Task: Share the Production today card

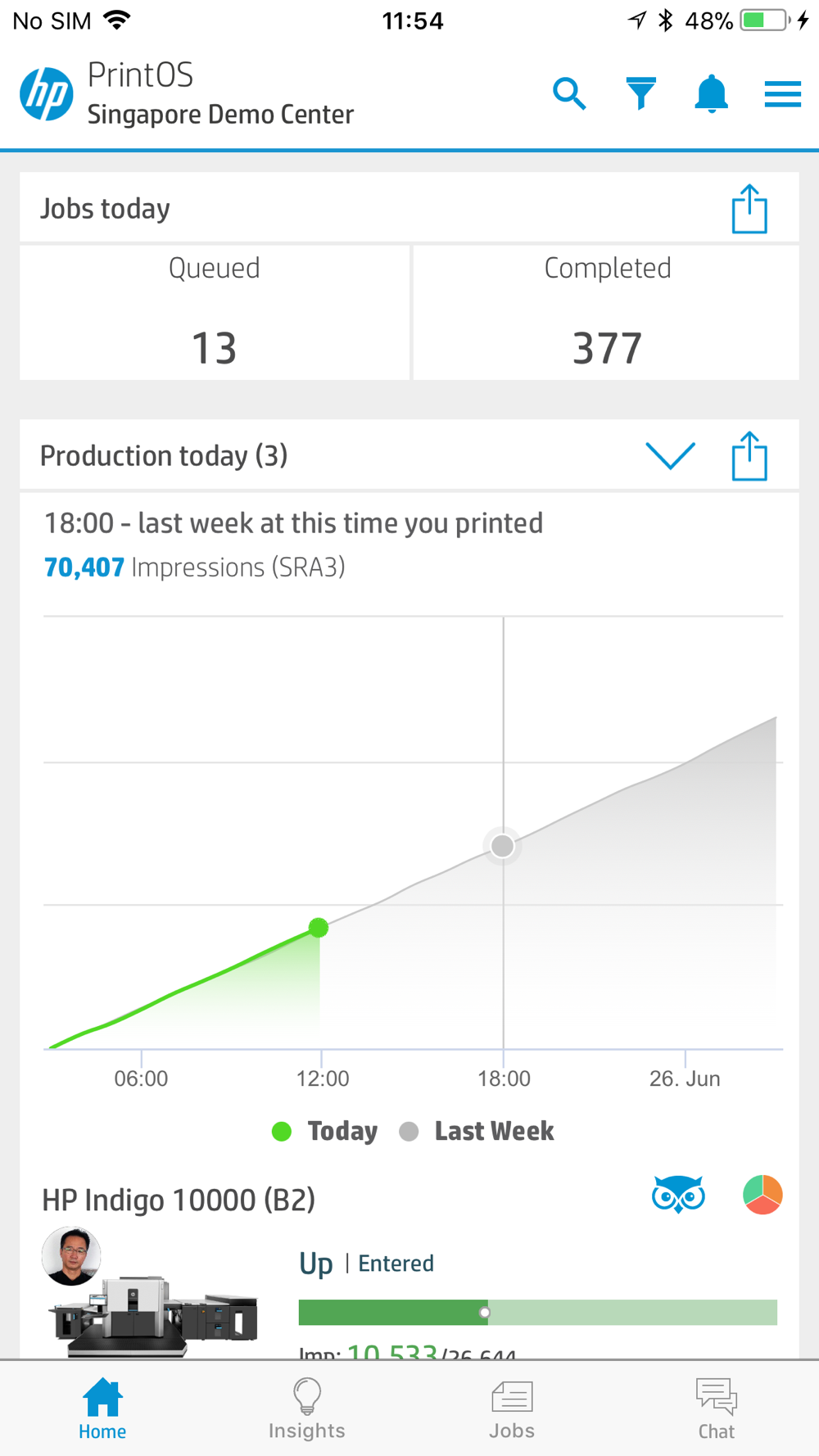Action: click(x=749, y=456)
